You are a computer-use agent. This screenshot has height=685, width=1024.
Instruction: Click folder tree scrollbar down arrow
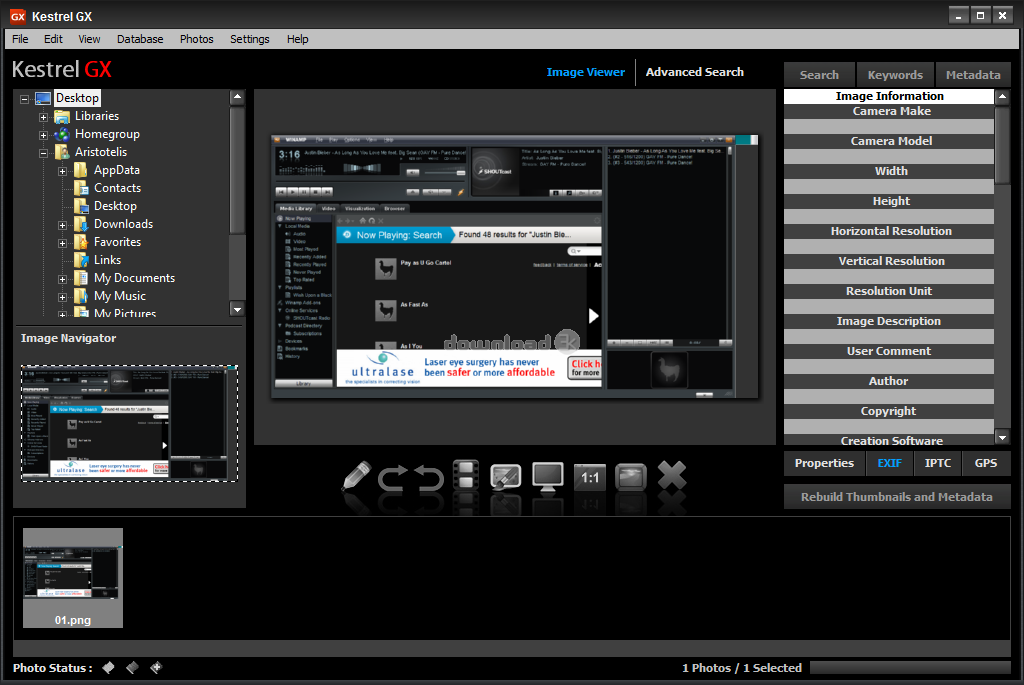tap(237, 309)
